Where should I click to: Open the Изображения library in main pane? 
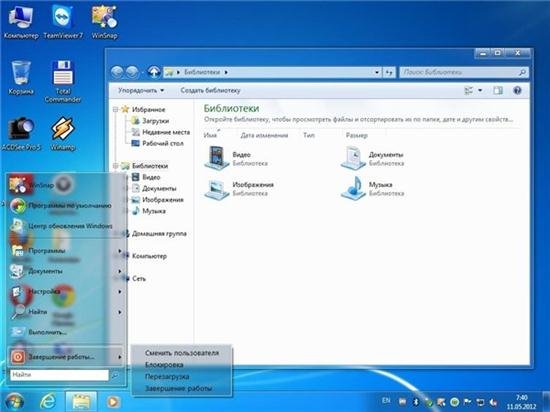217,189
